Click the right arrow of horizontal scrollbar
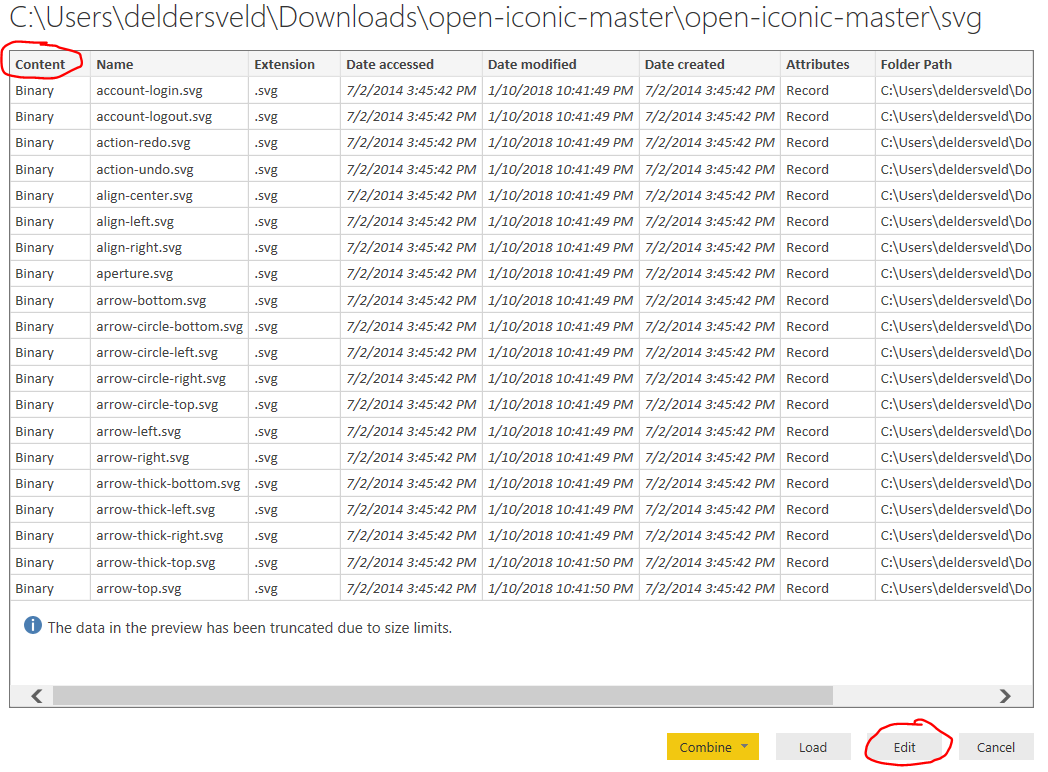This screenshot has height=772, width=1048. point(1005,696)
